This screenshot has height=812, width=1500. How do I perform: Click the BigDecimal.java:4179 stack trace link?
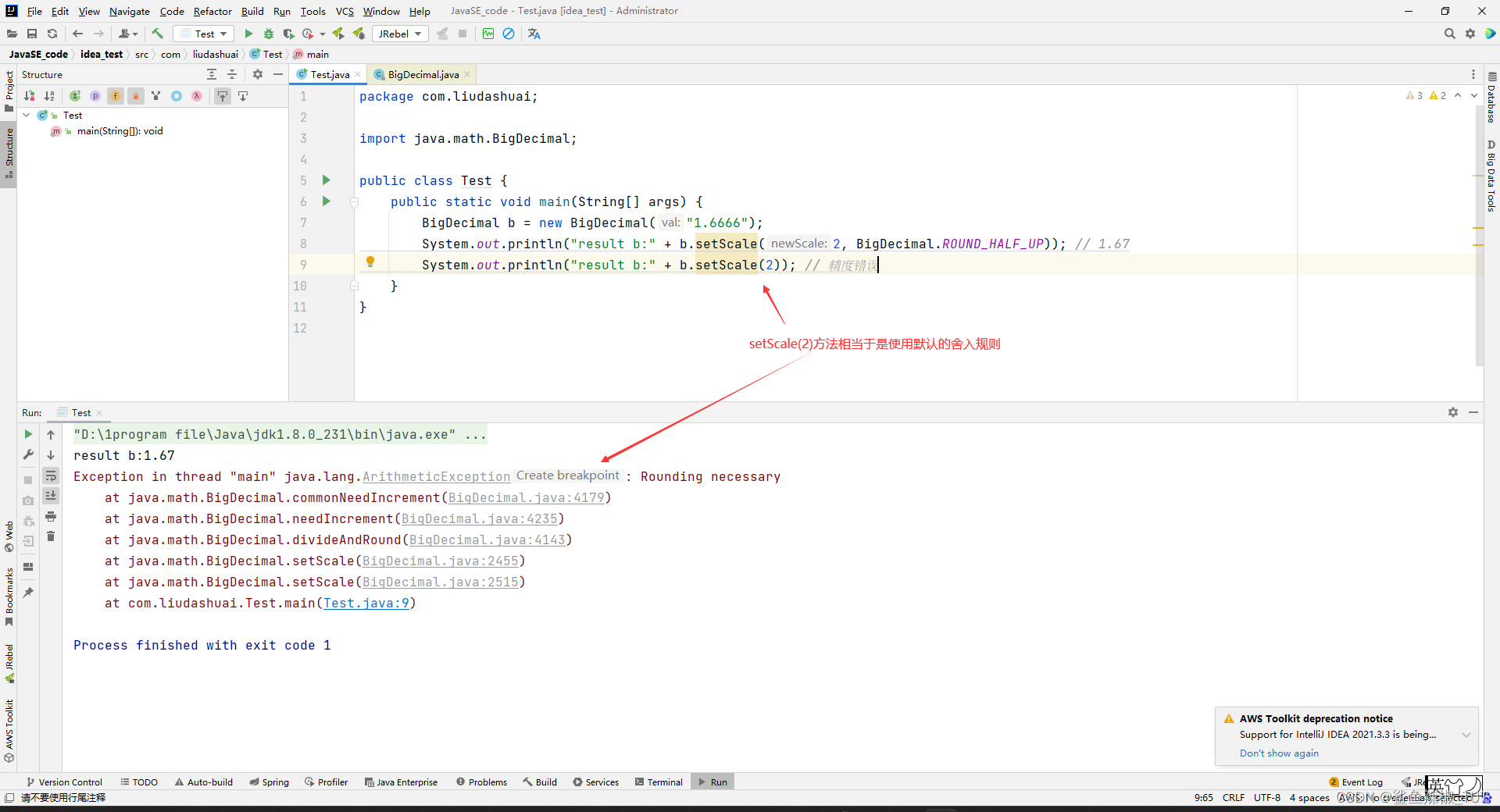click(527, 497)
